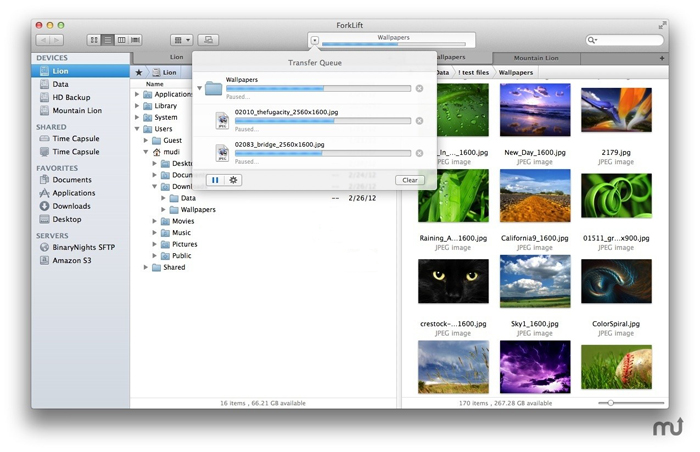Viewport: 700px width, 452px height.
Task: Select Lion in Devices sidebar
Action: pos(80,71)
